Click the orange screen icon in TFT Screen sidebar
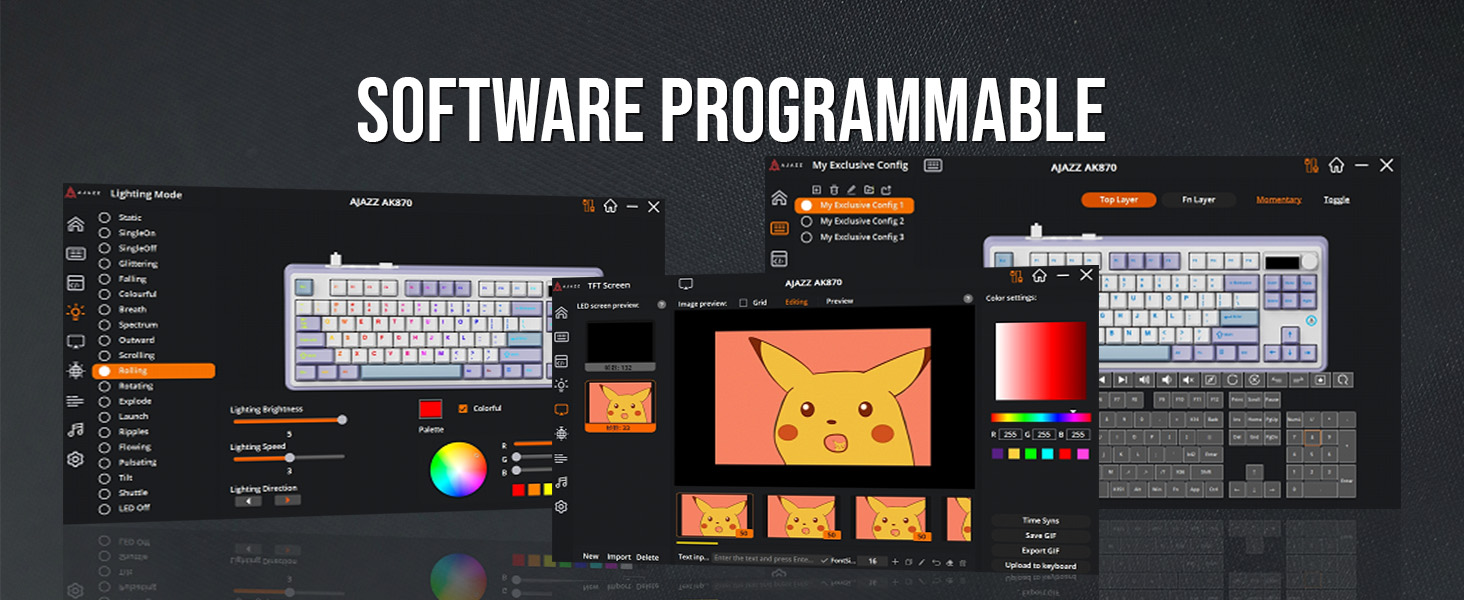Image resolution: width=1464 pixels, height=600 pixels. [x=562, y=409]
